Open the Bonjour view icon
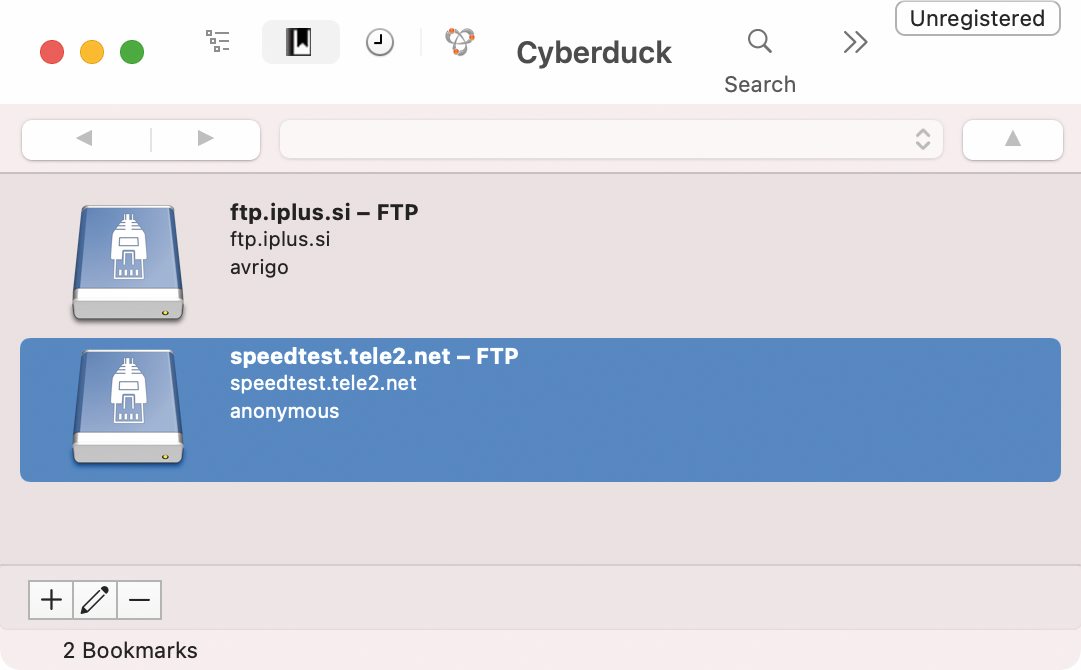This screenshot has height=670, width=1081. (x=460, y=41)
